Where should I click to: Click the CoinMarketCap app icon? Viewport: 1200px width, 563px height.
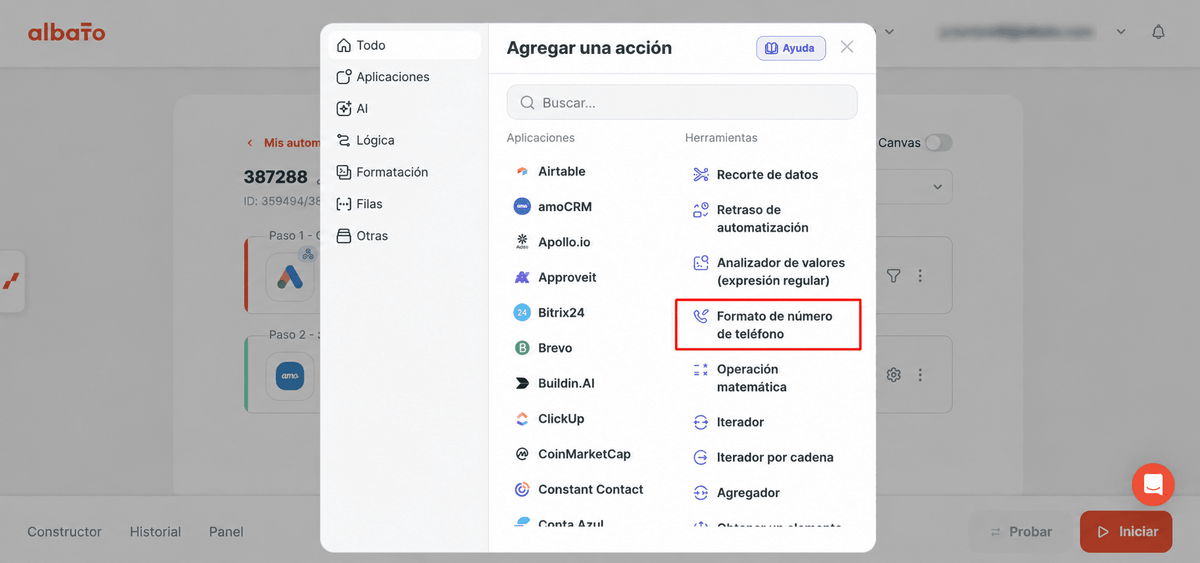(522, 454)
